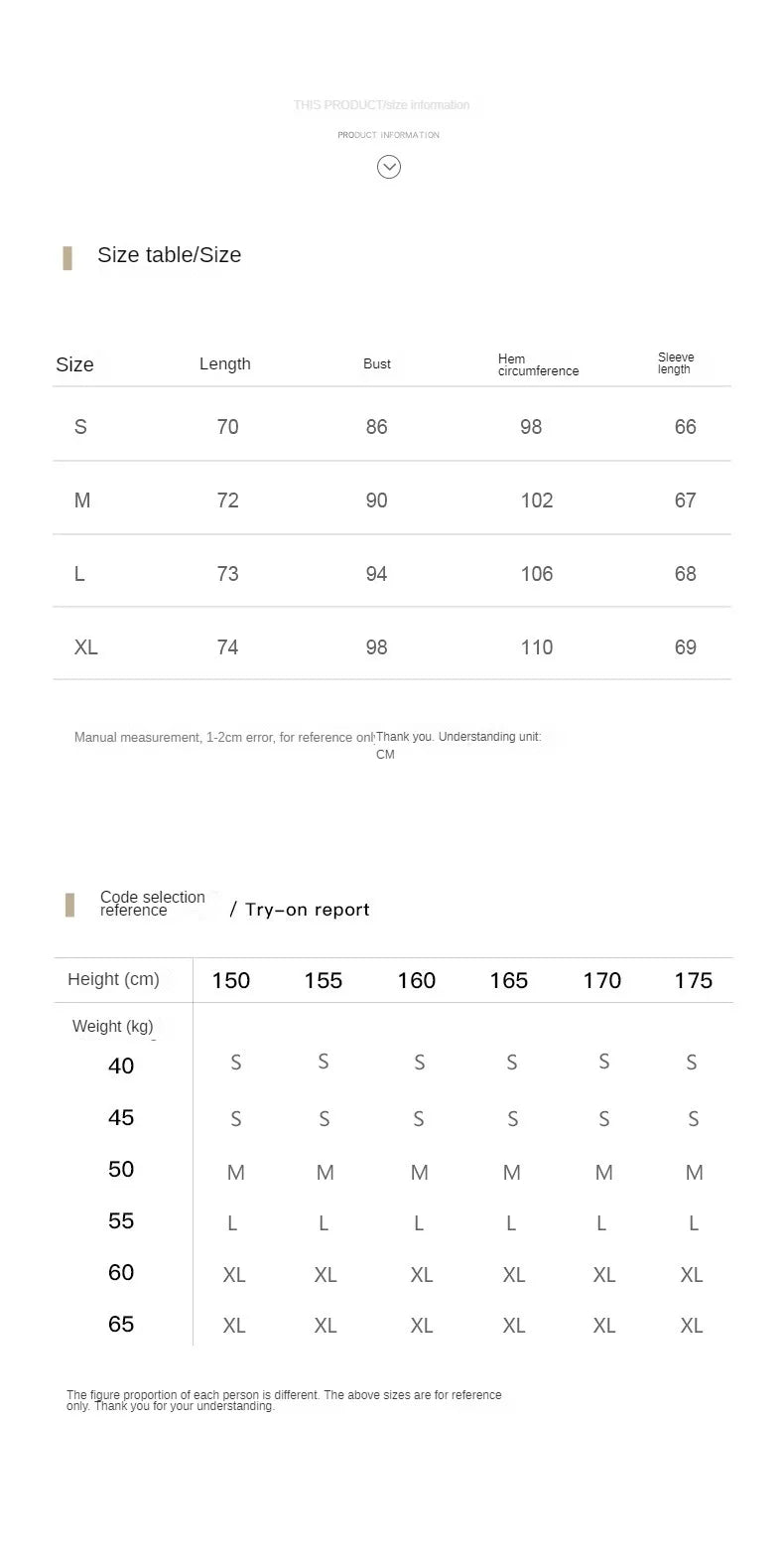
Task: Click the Try-on report heading
Action: [308, 910]
